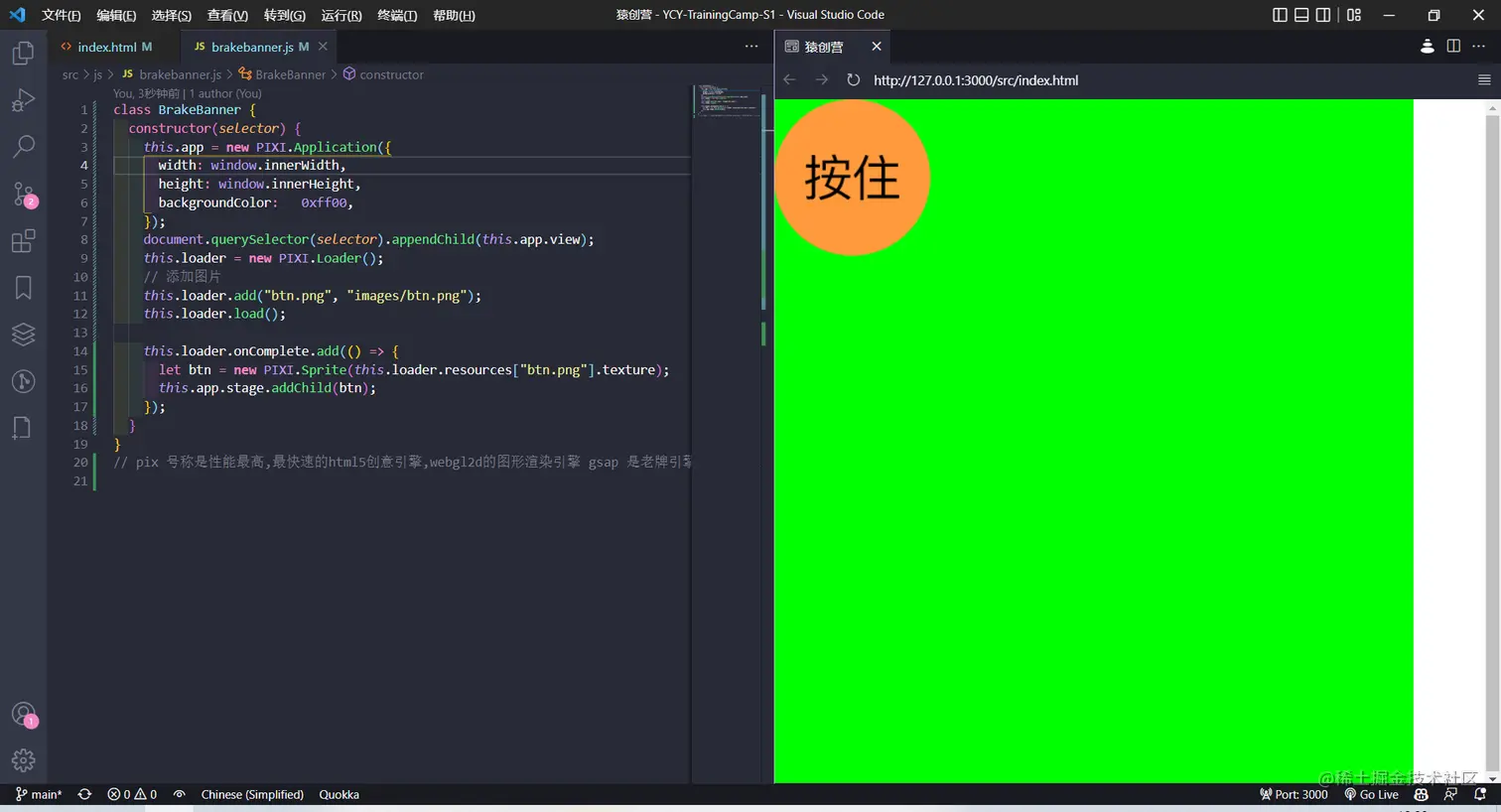The width and height of the screenshot is (1501, 812).
Task: Show errors and warnings count panel
Action: point(132,794)
